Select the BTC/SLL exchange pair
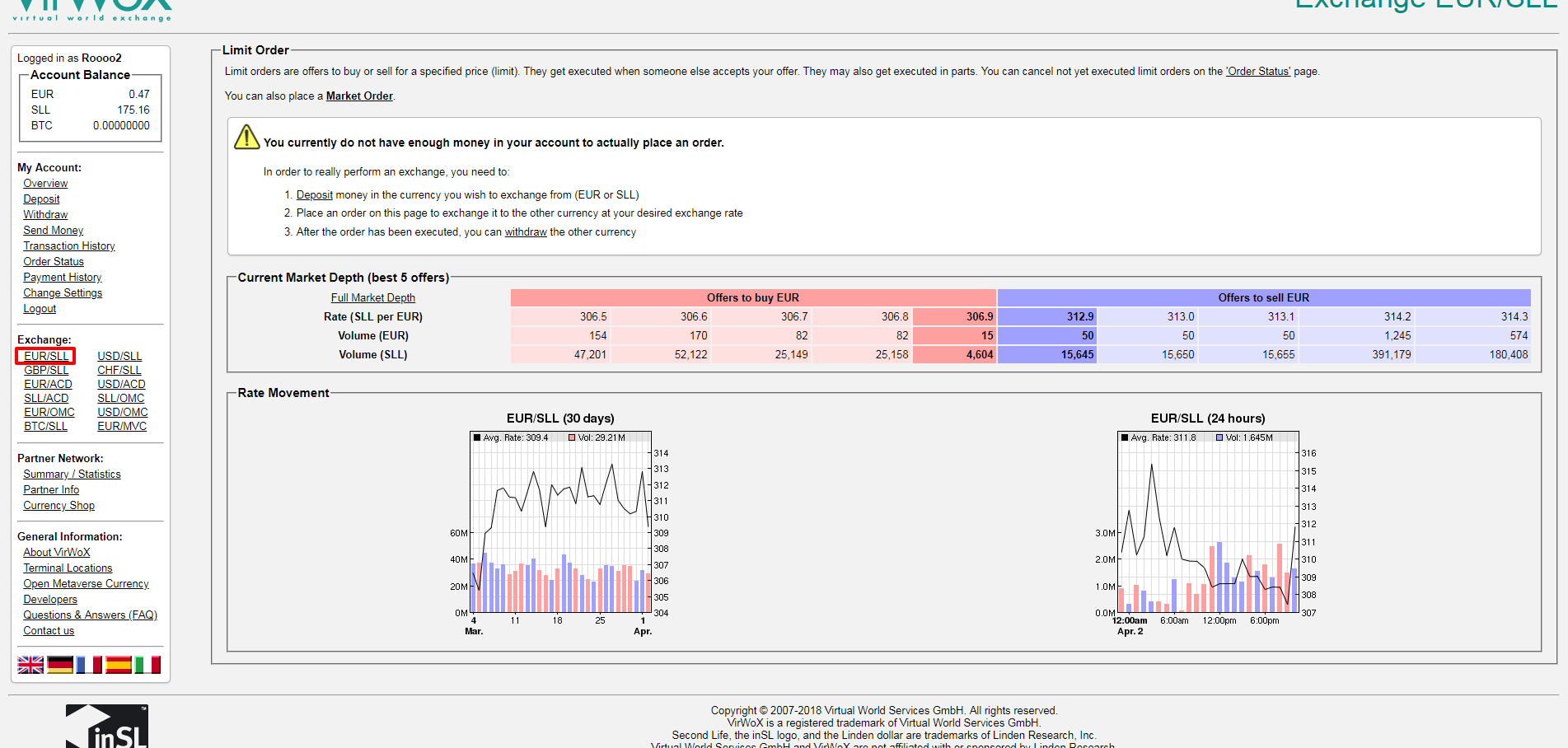Screen dimensions: 1568x748 45,426
